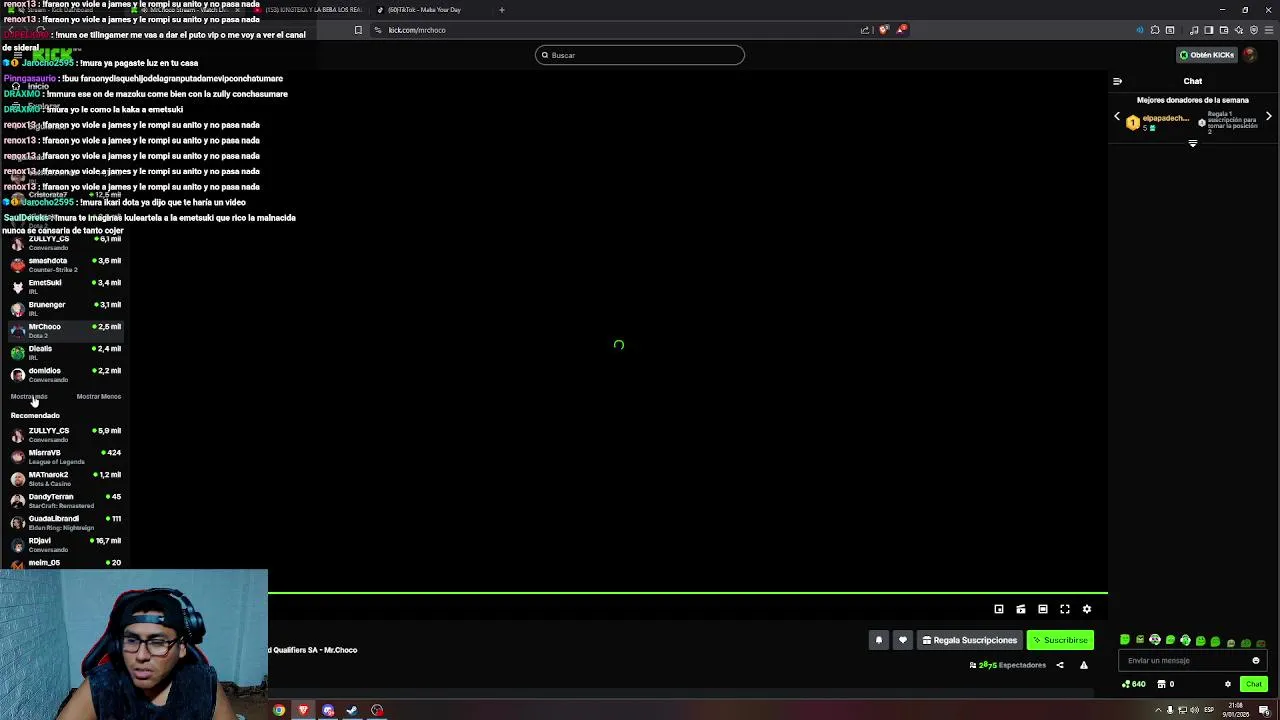
Task: Open recommended GuadaLibrandi channel
Action: (65, 522)
